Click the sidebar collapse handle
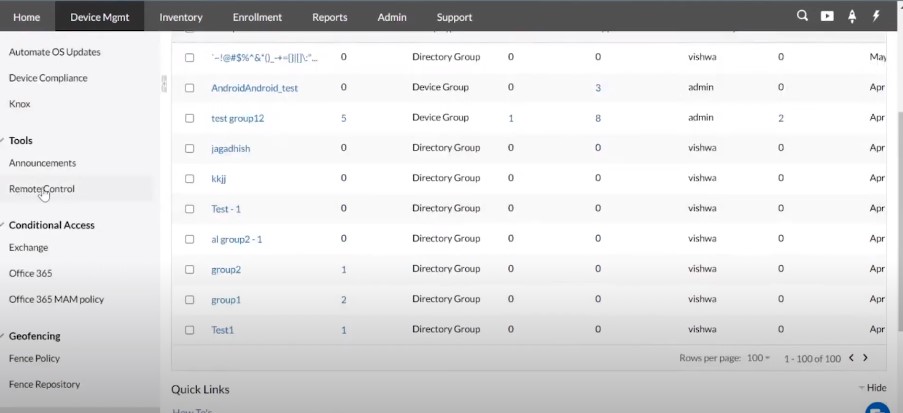 coord(164,83)
